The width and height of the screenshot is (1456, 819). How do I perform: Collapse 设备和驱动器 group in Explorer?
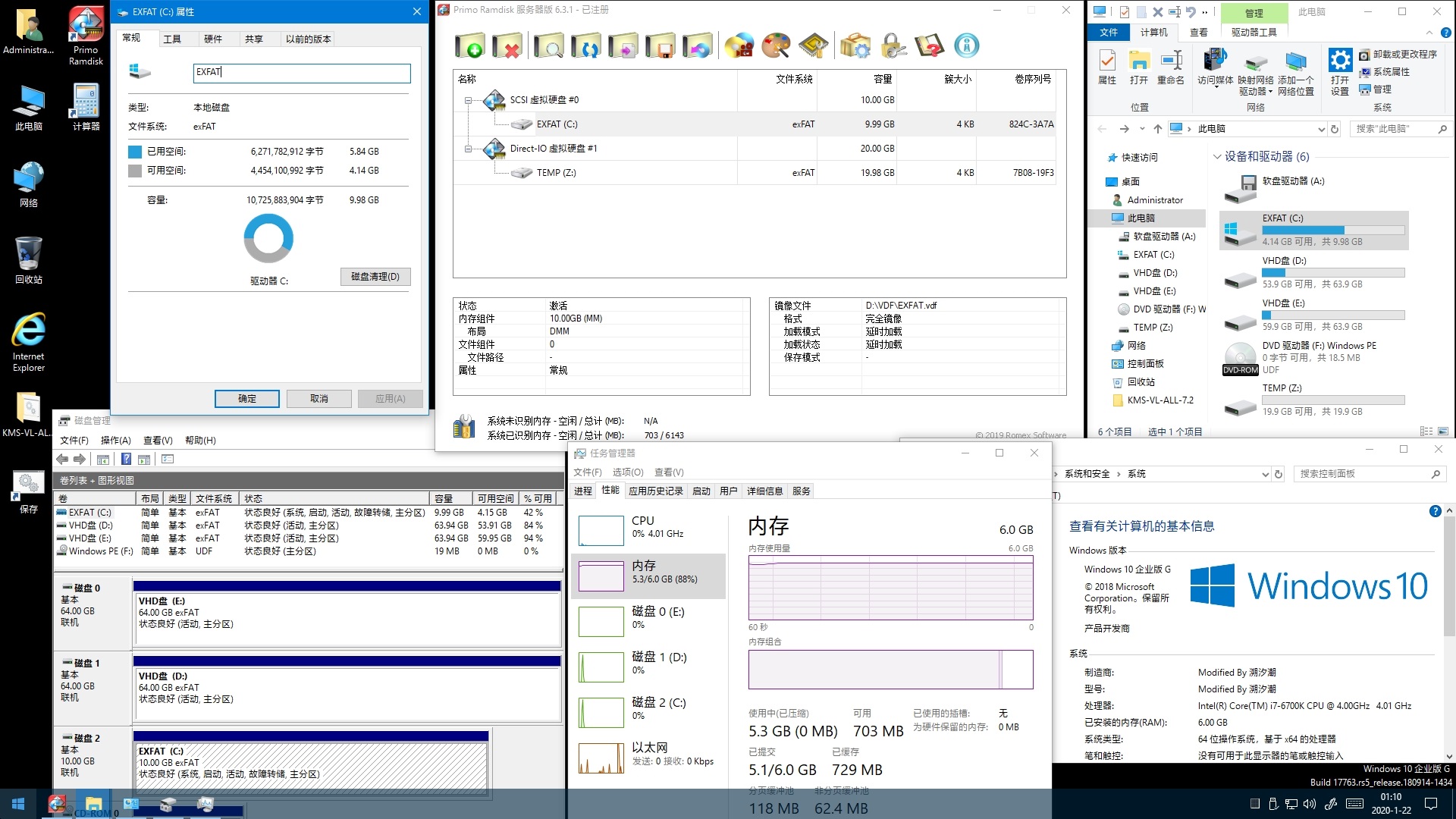pyautogui.click(x=1217, y=157)
